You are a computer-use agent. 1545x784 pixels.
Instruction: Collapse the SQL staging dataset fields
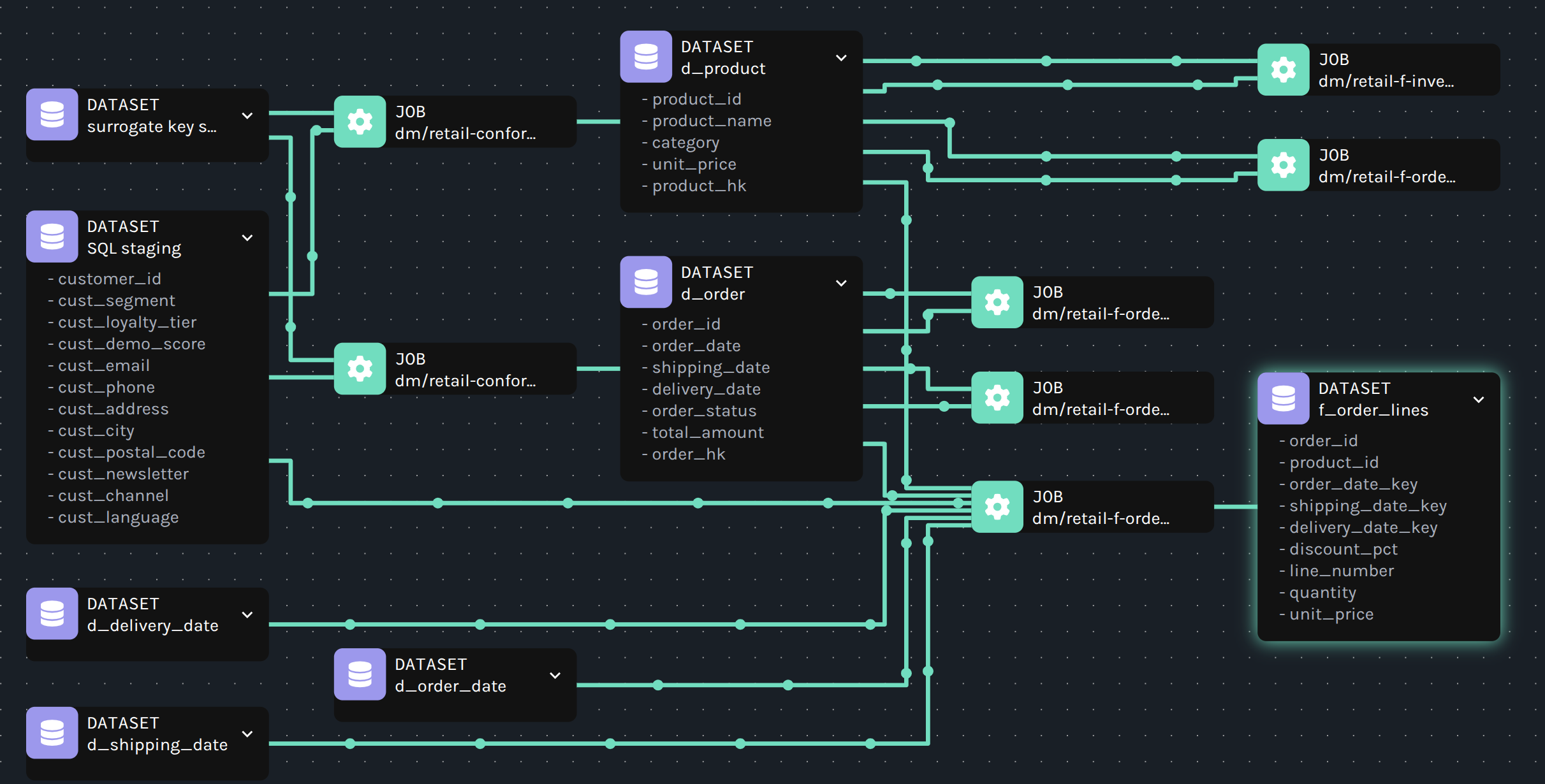pos(247,238)
